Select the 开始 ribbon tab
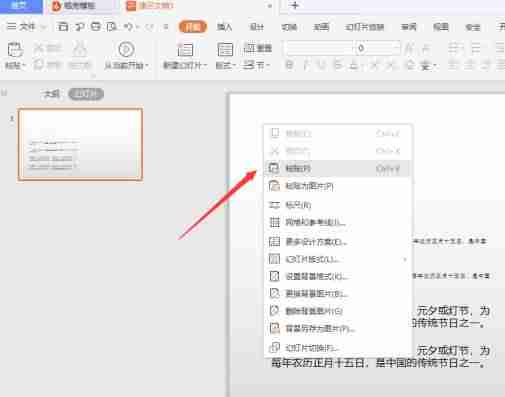The width and height of the screenshot is (505, 397). (x=193, y=27)
